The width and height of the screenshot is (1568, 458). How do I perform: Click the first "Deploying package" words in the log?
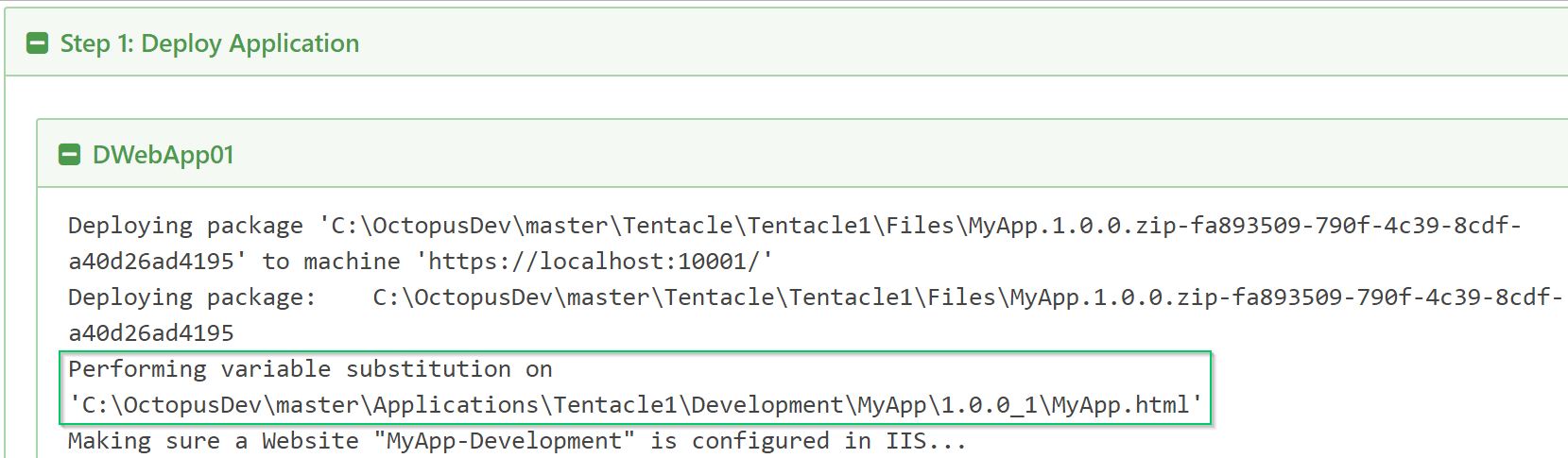185,226
